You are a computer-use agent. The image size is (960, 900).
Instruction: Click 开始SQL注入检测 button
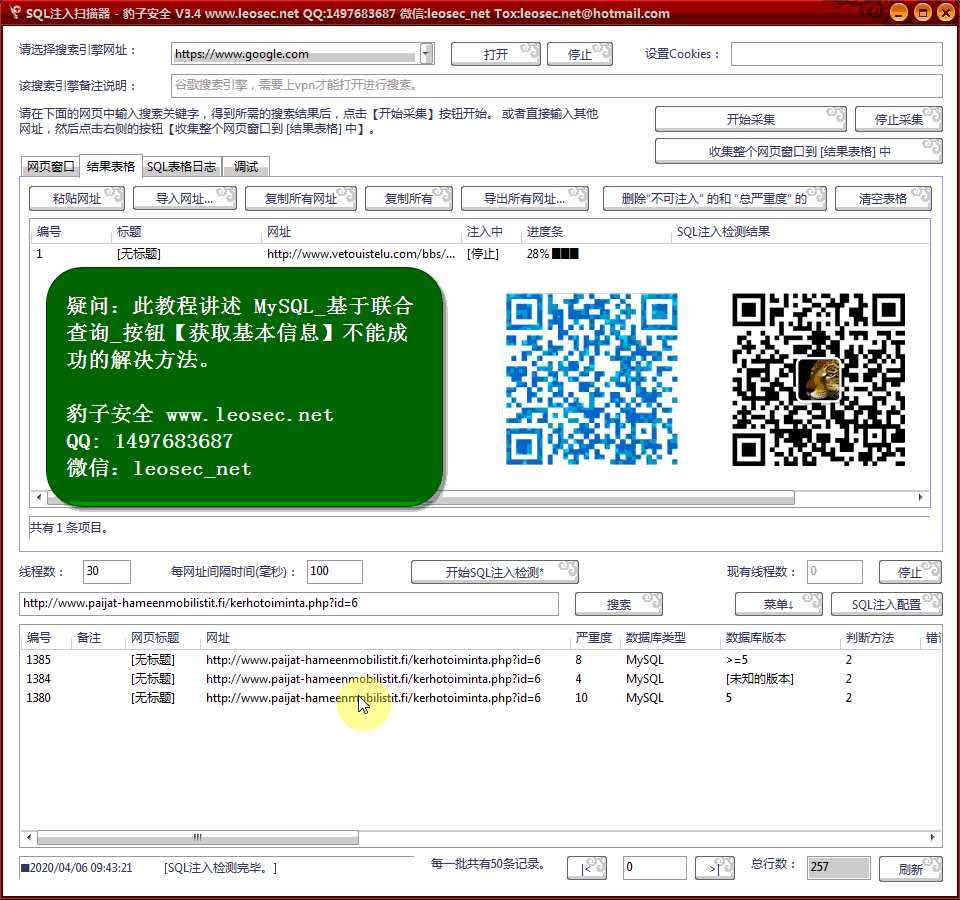[x=494, y=572]
